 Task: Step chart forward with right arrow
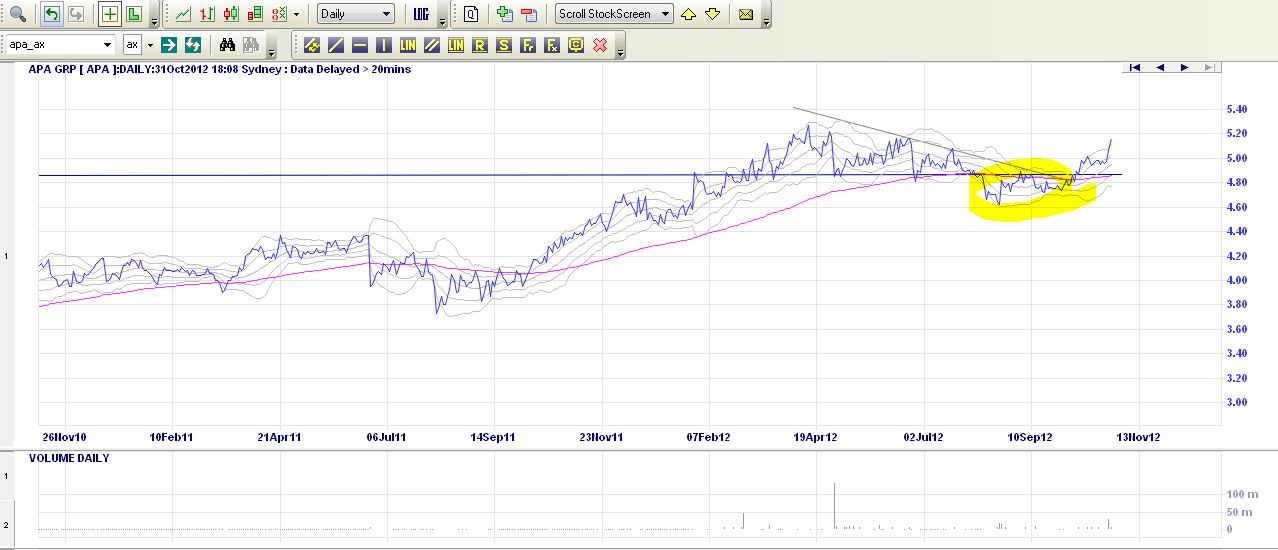(1185, 67)
